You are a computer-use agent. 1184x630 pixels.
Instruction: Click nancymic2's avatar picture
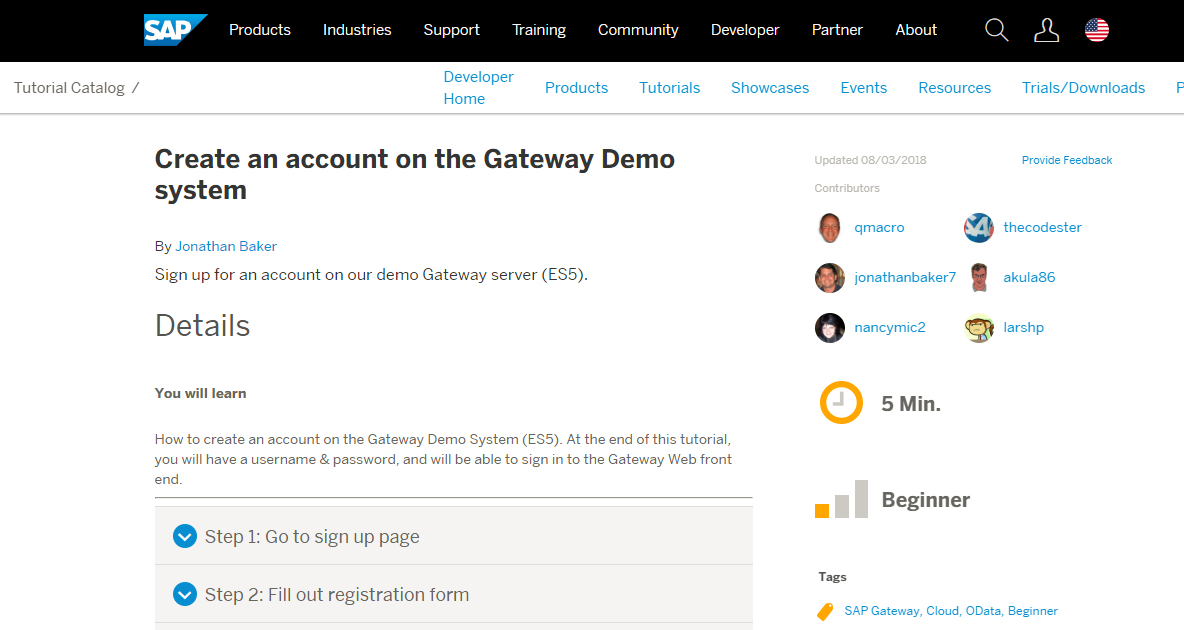click(x=829, y=327)
